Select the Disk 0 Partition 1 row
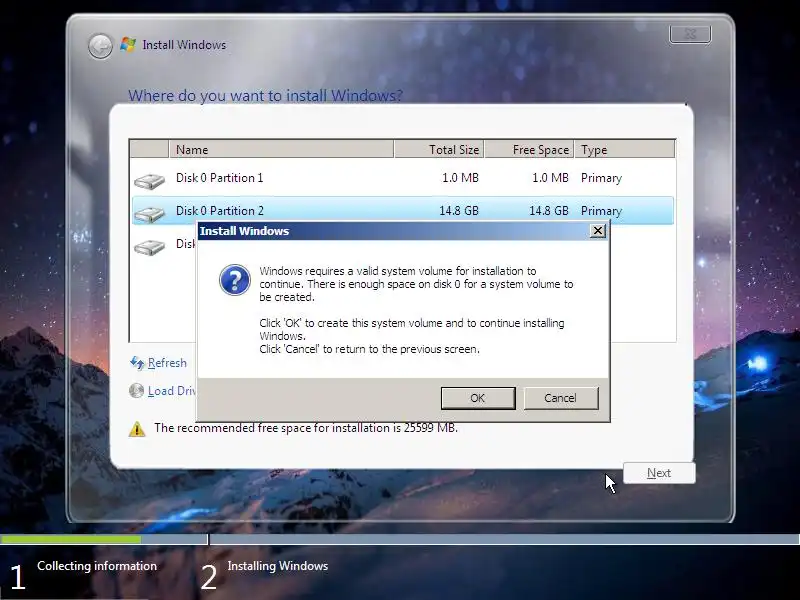Screen dimensions: 800x600 click(x=403, y=178)
